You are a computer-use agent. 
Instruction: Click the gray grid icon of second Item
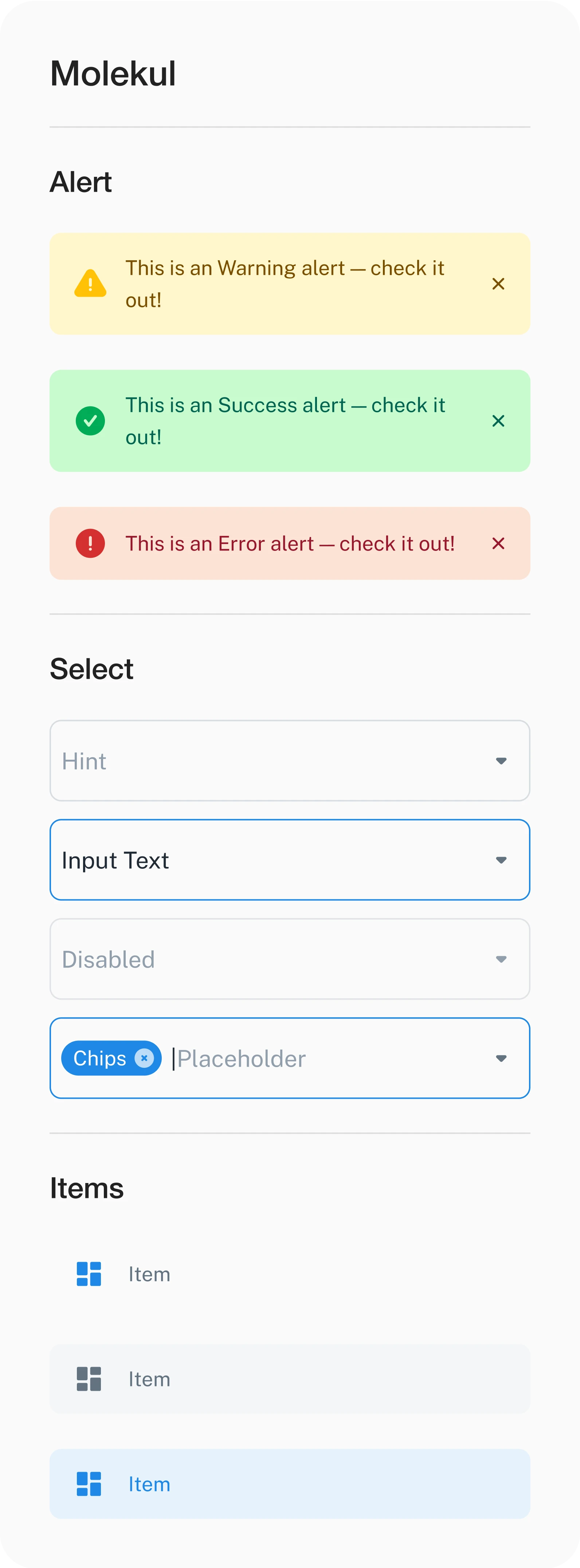[x=89, y=1379]
